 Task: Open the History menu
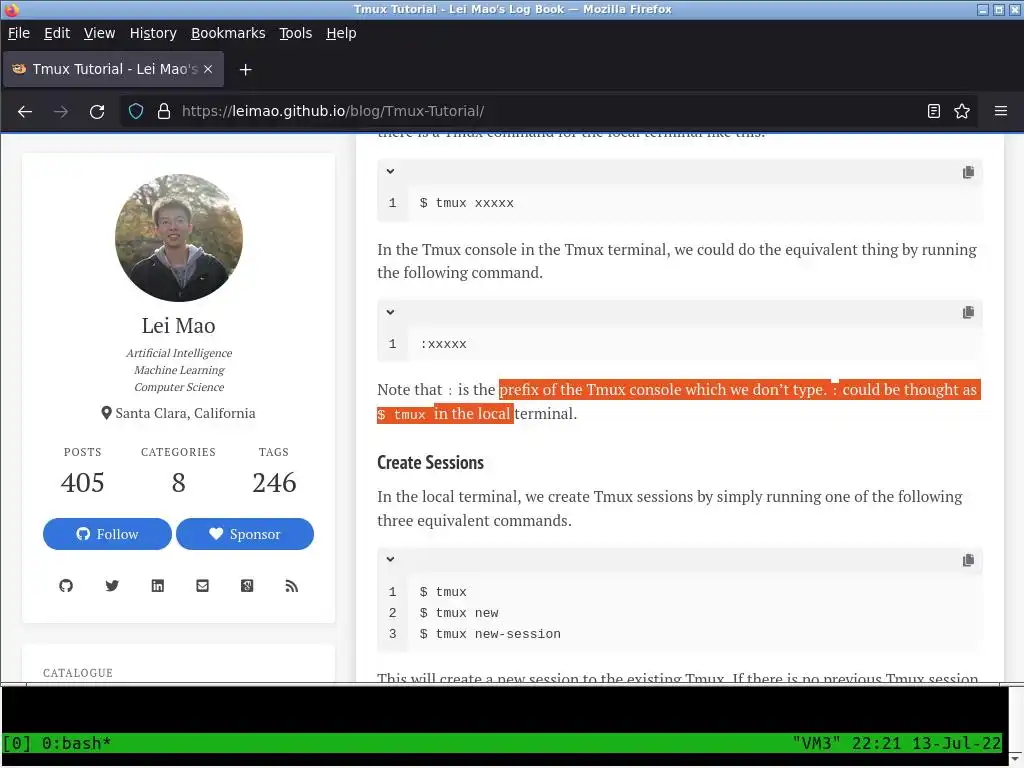coord(153,33)
